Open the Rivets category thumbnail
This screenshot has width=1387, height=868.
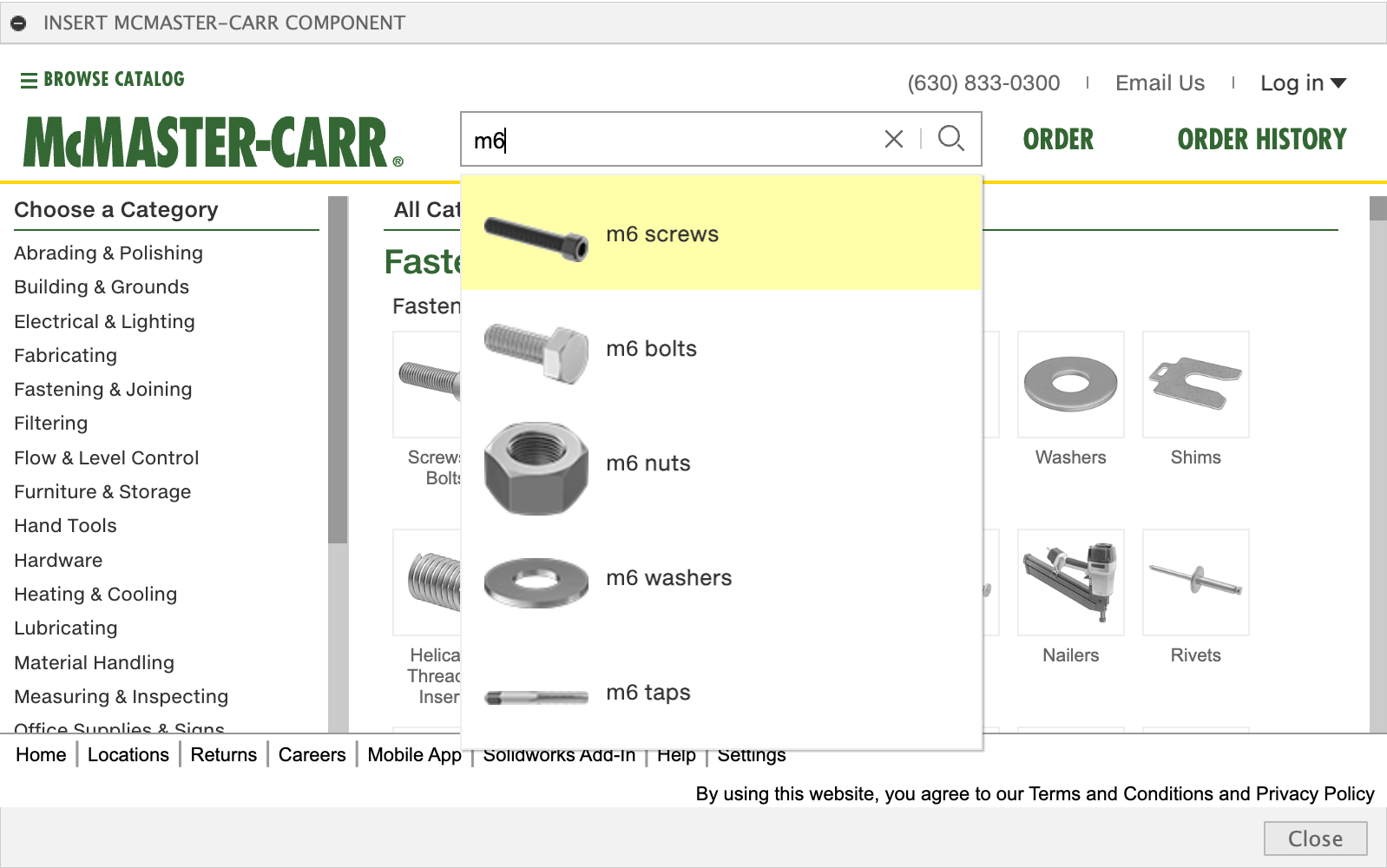[x=1195, y=582]
